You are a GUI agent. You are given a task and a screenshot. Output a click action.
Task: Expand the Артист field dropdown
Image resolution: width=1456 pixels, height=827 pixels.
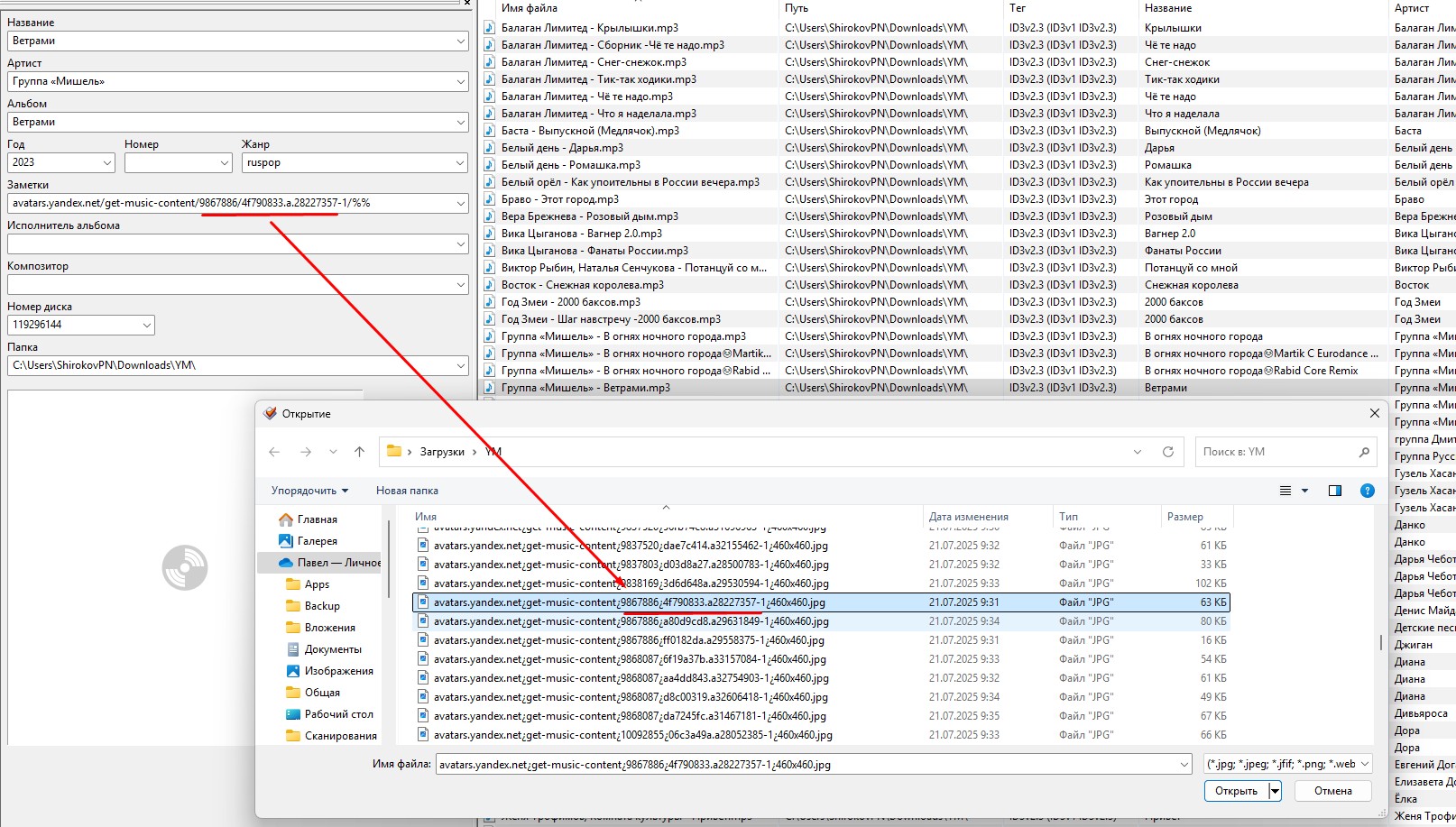coord(460,82)
